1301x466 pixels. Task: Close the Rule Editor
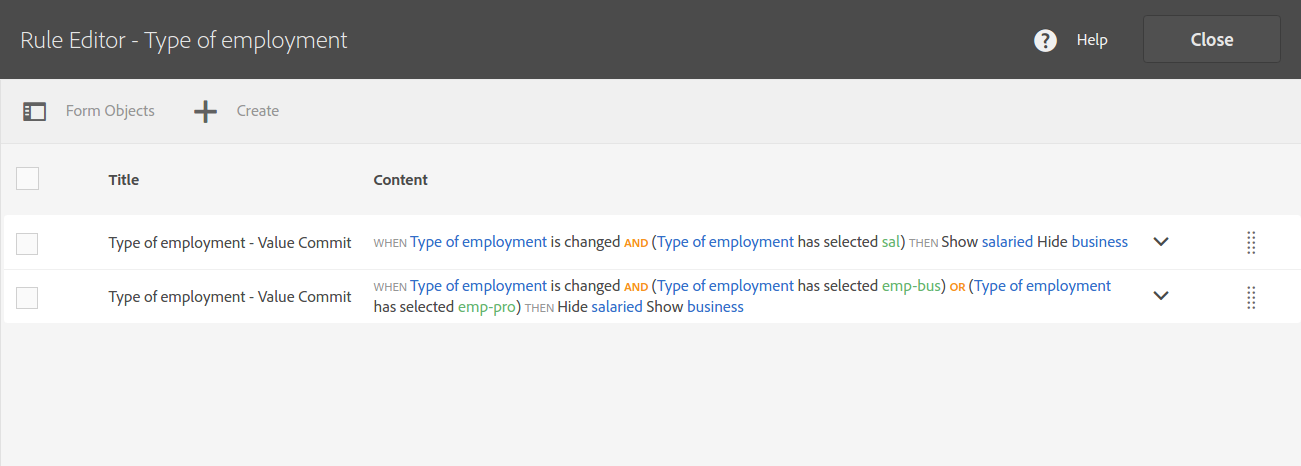click(x=1212, y=40)
